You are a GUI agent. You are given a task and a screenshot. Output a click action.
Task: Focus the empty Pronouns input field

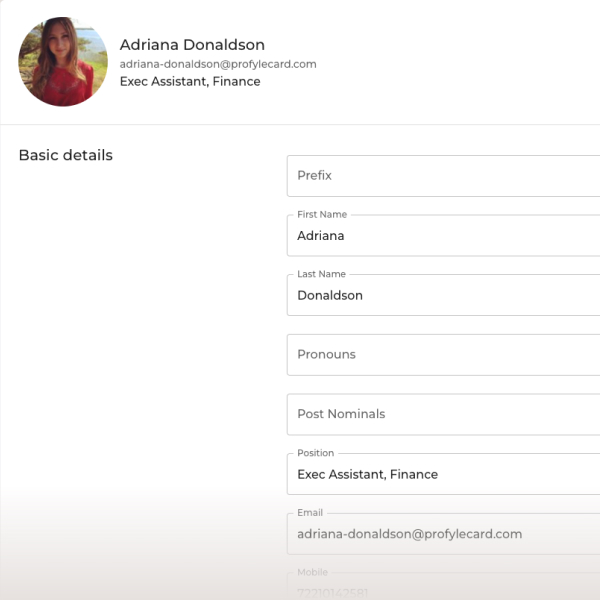pos(443,355)
